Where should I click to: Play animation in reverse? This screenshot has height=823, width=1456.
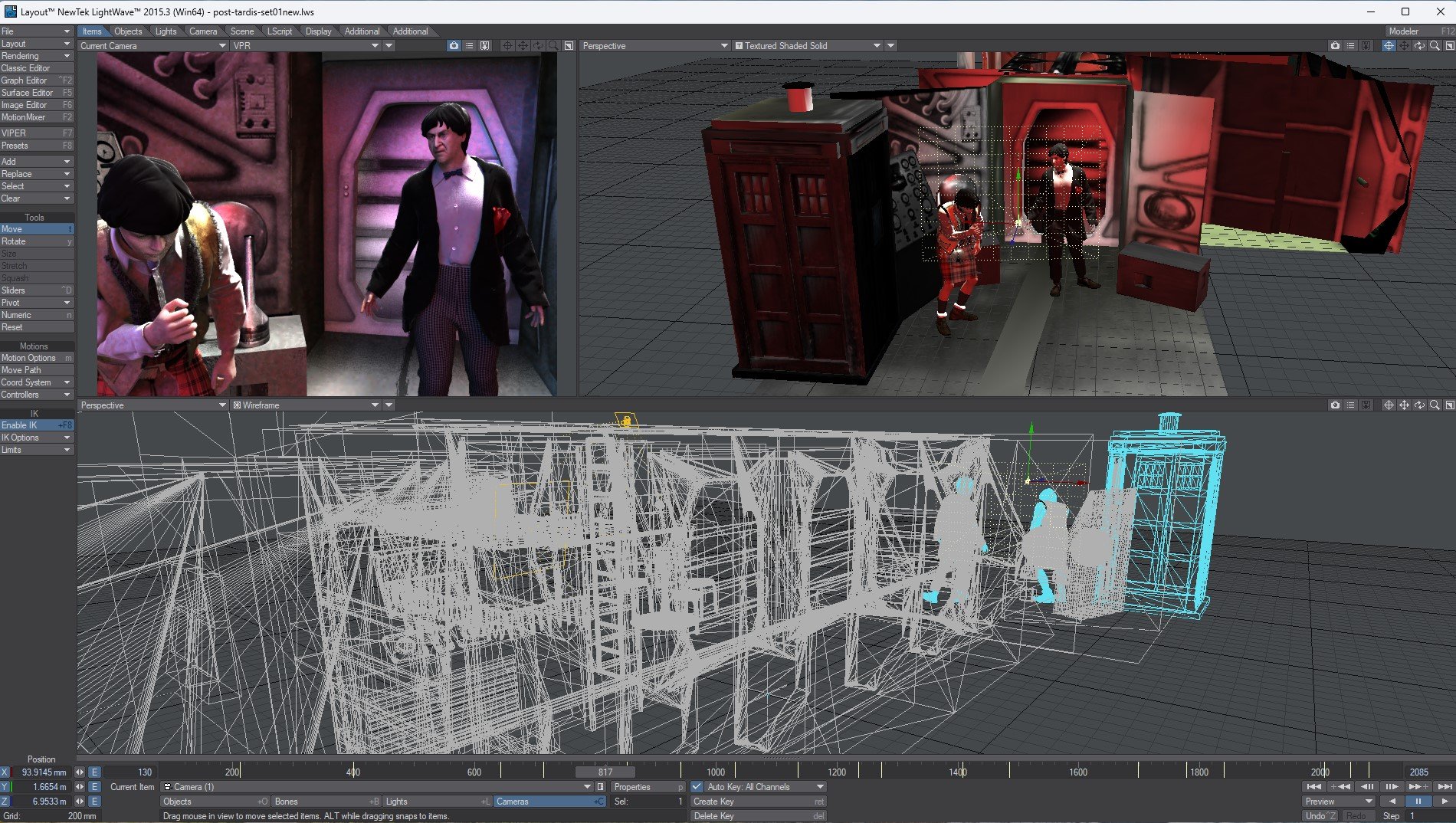pyautogui.click(x=1392, y=802)
